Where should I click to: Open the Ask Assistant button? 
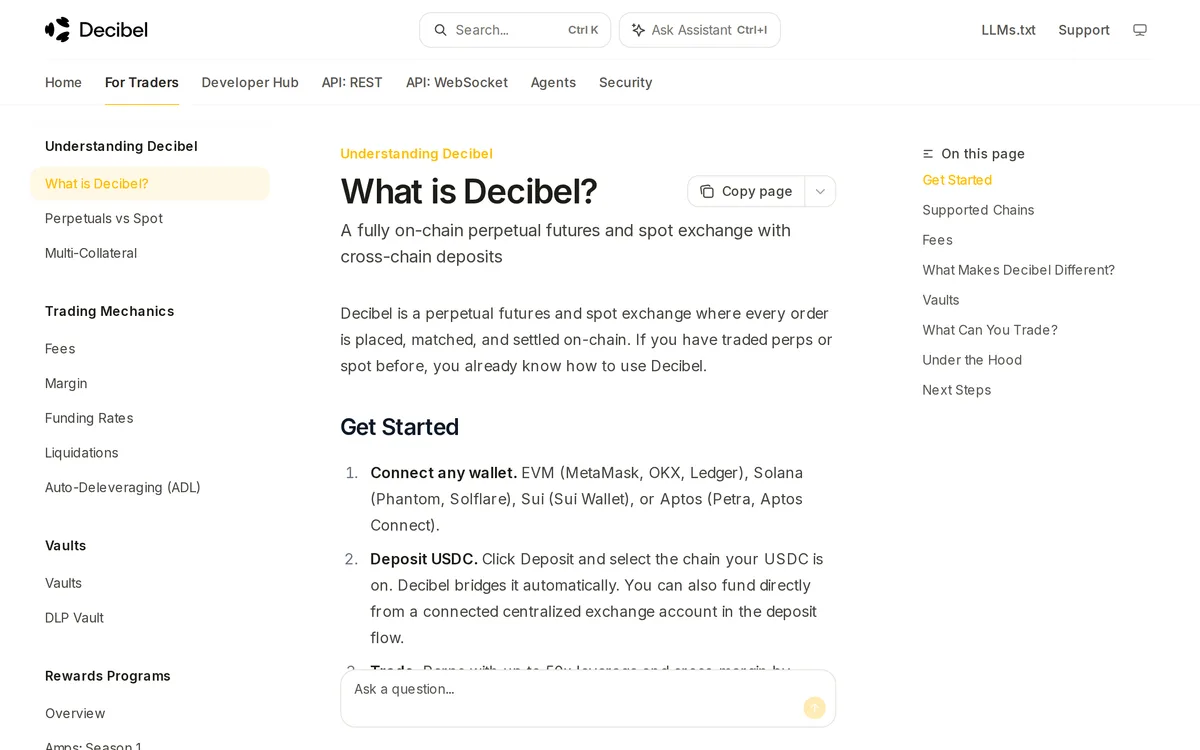pos(700,30)
